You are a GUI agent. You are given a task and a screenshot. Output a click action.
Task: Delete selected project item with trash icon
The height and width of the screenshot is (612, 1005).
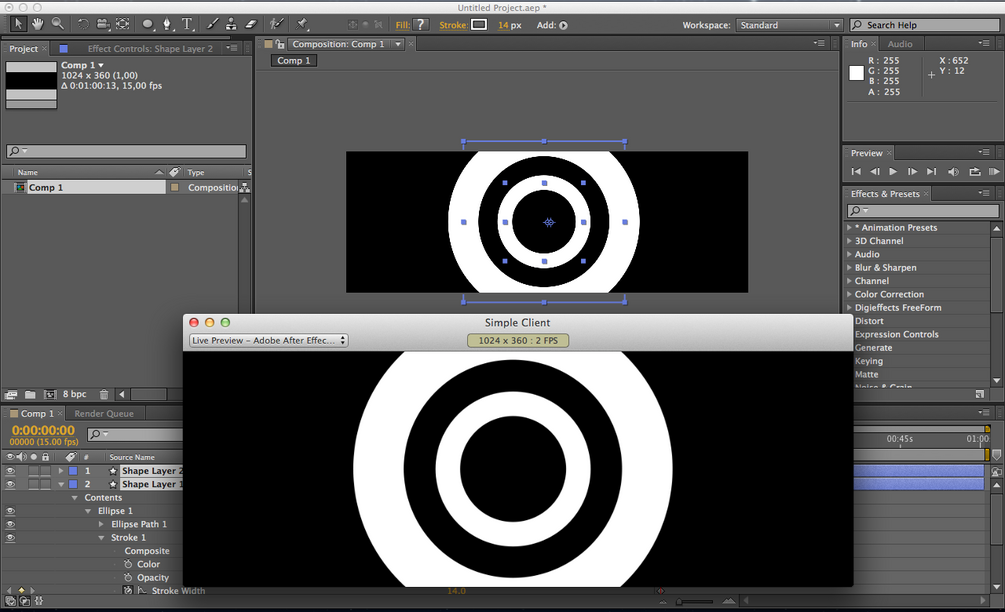coord(104,395)
